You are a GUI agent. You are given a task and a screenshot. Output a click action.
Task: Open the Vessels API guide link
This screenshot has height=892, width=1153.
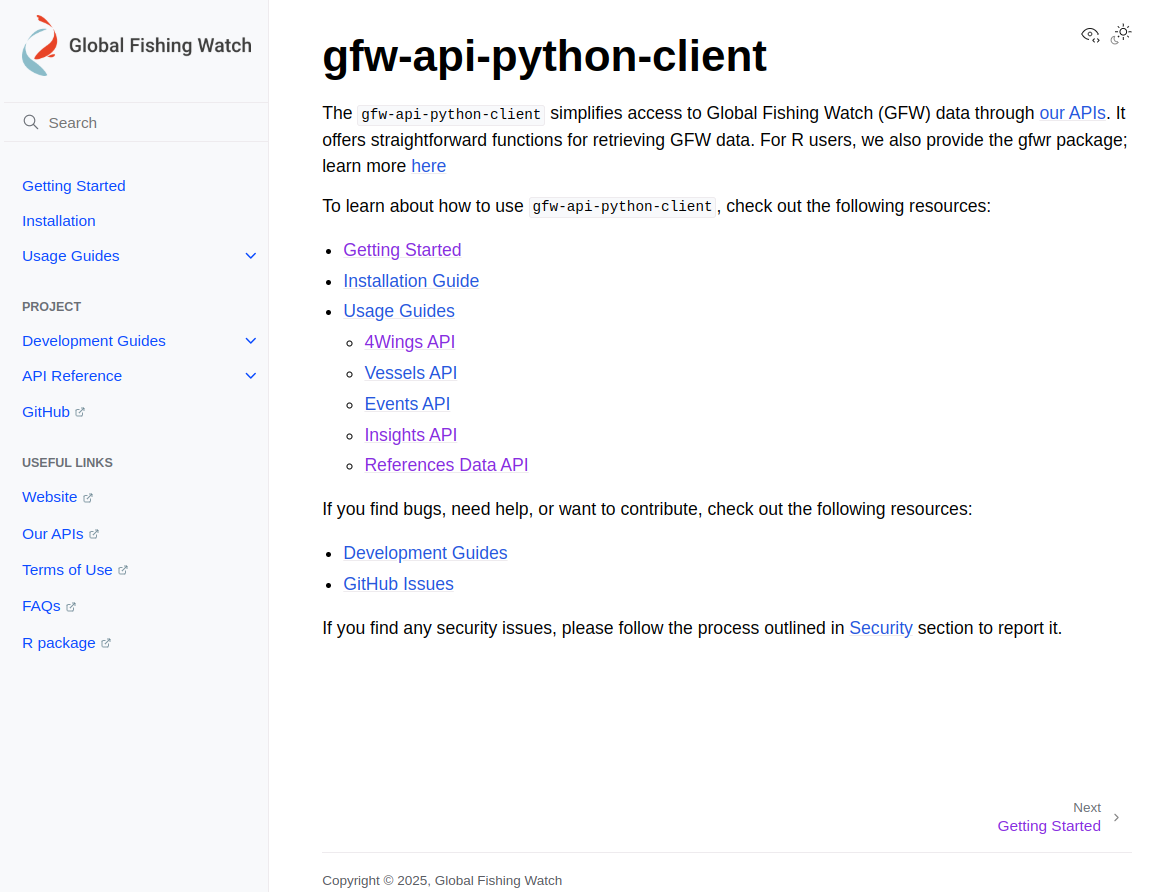(411, 373)
